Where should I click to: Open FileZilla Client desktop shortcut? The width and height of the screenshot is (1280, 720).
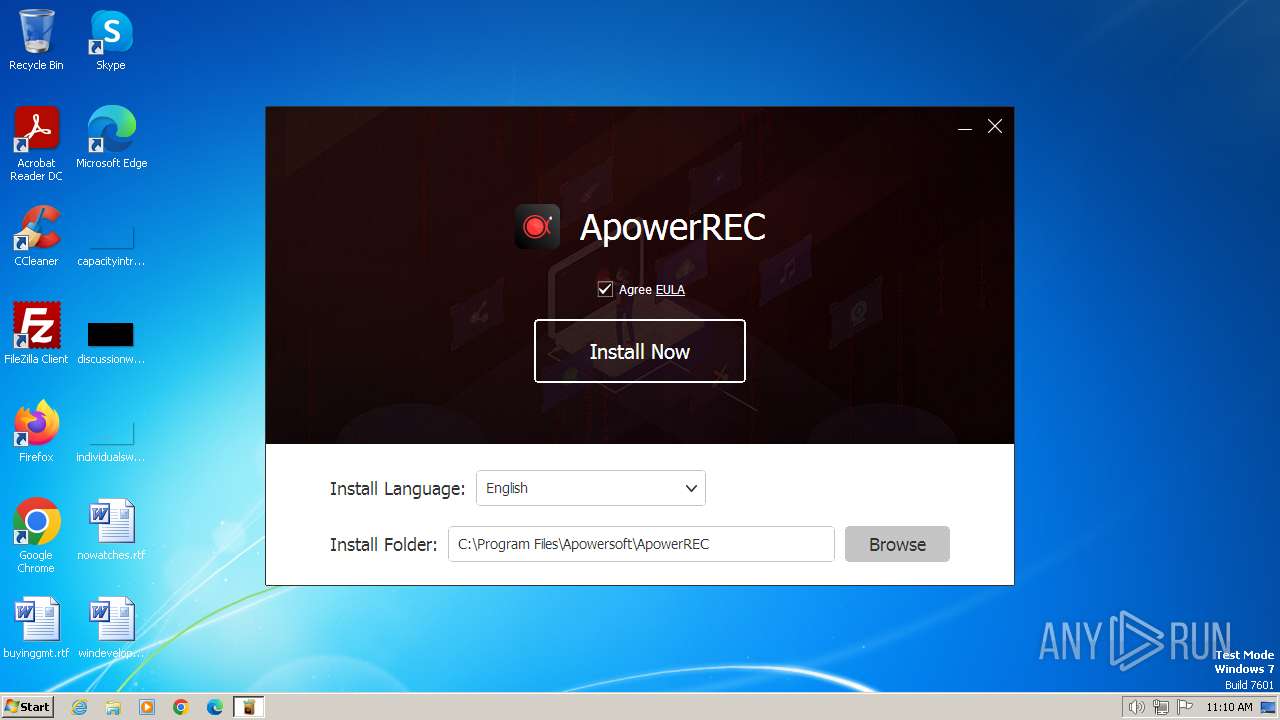(x=36, y=333)
